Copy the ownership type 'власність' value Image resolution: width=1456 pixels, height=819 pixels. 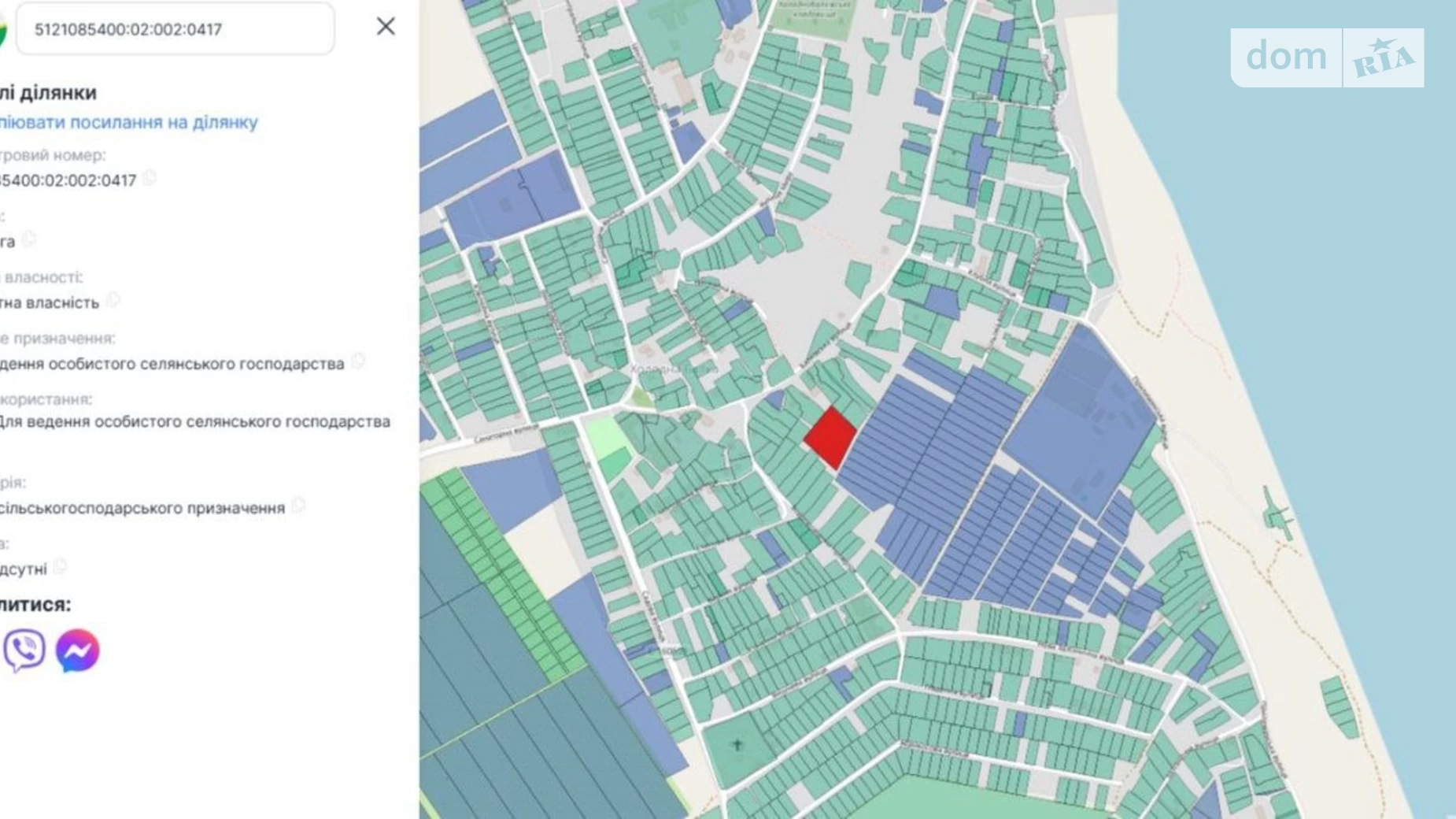pyautogui.click(x=113, y=301)
